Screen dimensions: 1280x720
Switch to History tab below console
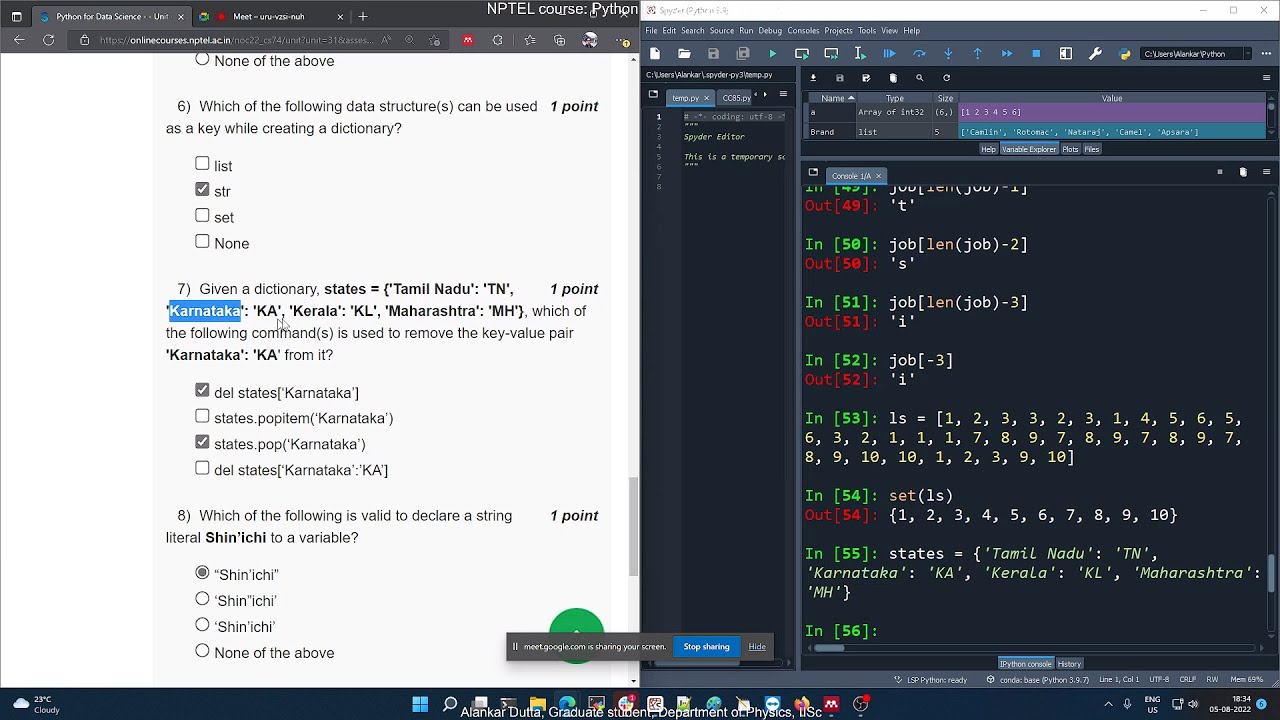pos(1069,664)
